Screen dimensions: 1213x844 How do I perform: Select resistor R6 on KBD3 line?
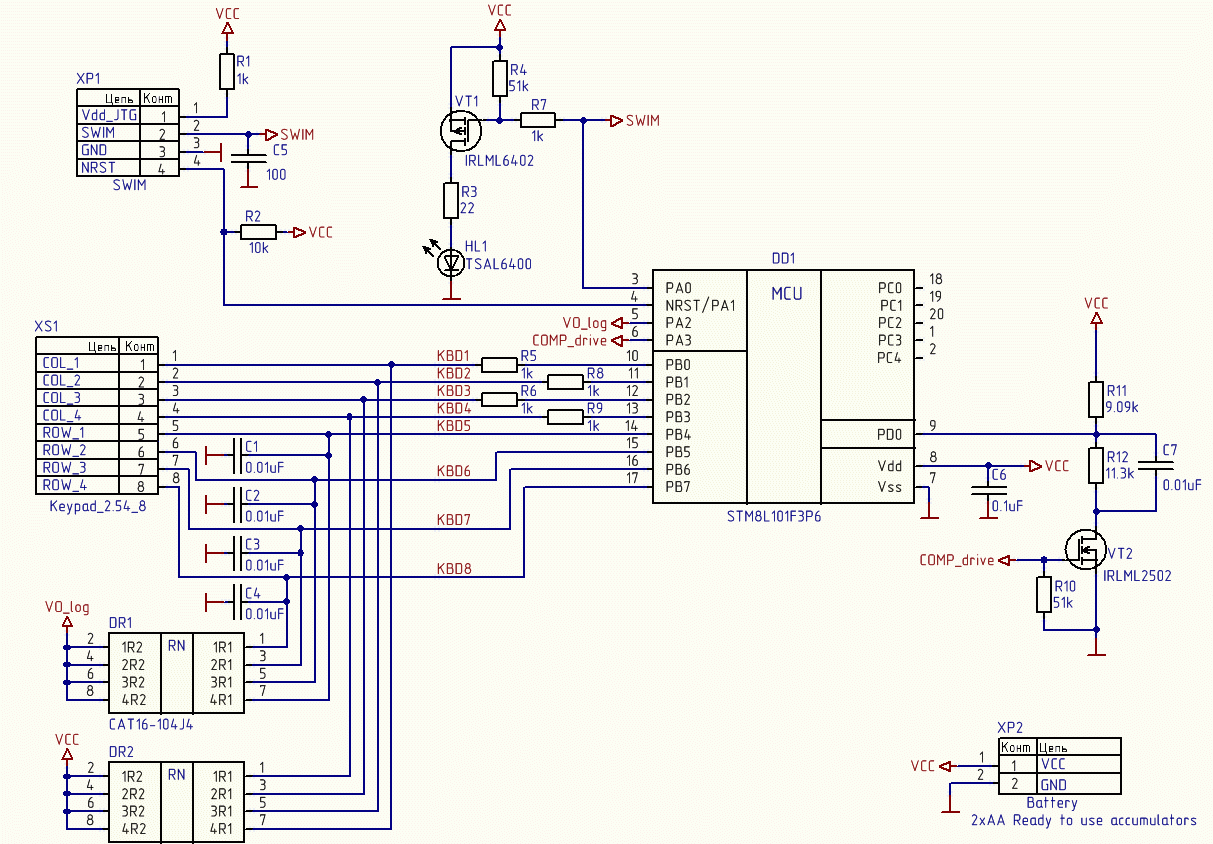[499, 399]
